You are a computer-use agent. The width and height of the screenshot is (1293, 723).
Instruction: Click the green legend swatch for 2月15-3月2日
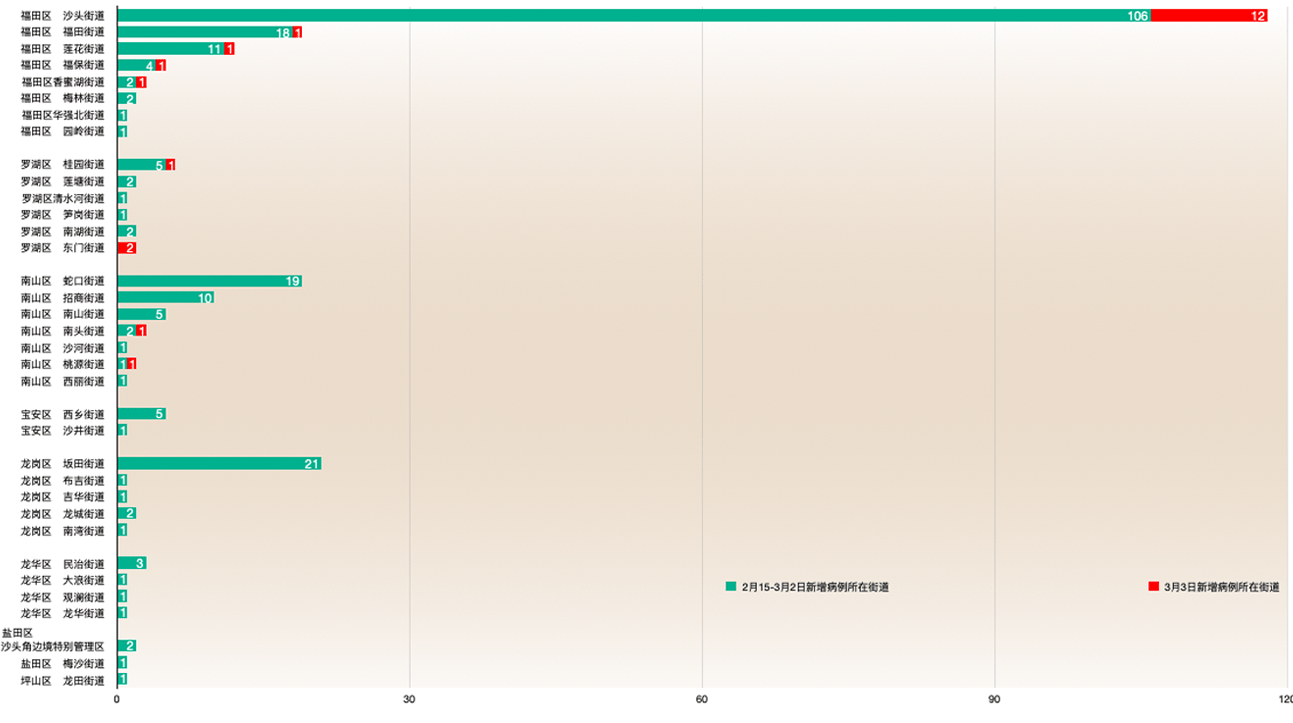(731, 587)
